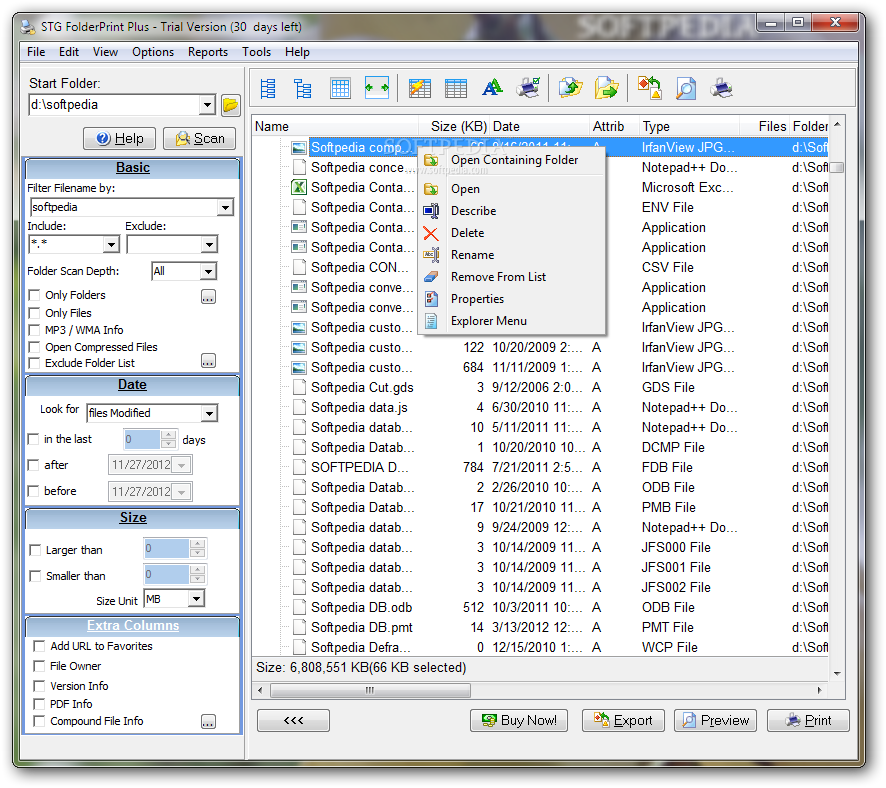Enable the Only Folders checkbox
This screenshot has height=788, width=886.
tap(34, 295)
